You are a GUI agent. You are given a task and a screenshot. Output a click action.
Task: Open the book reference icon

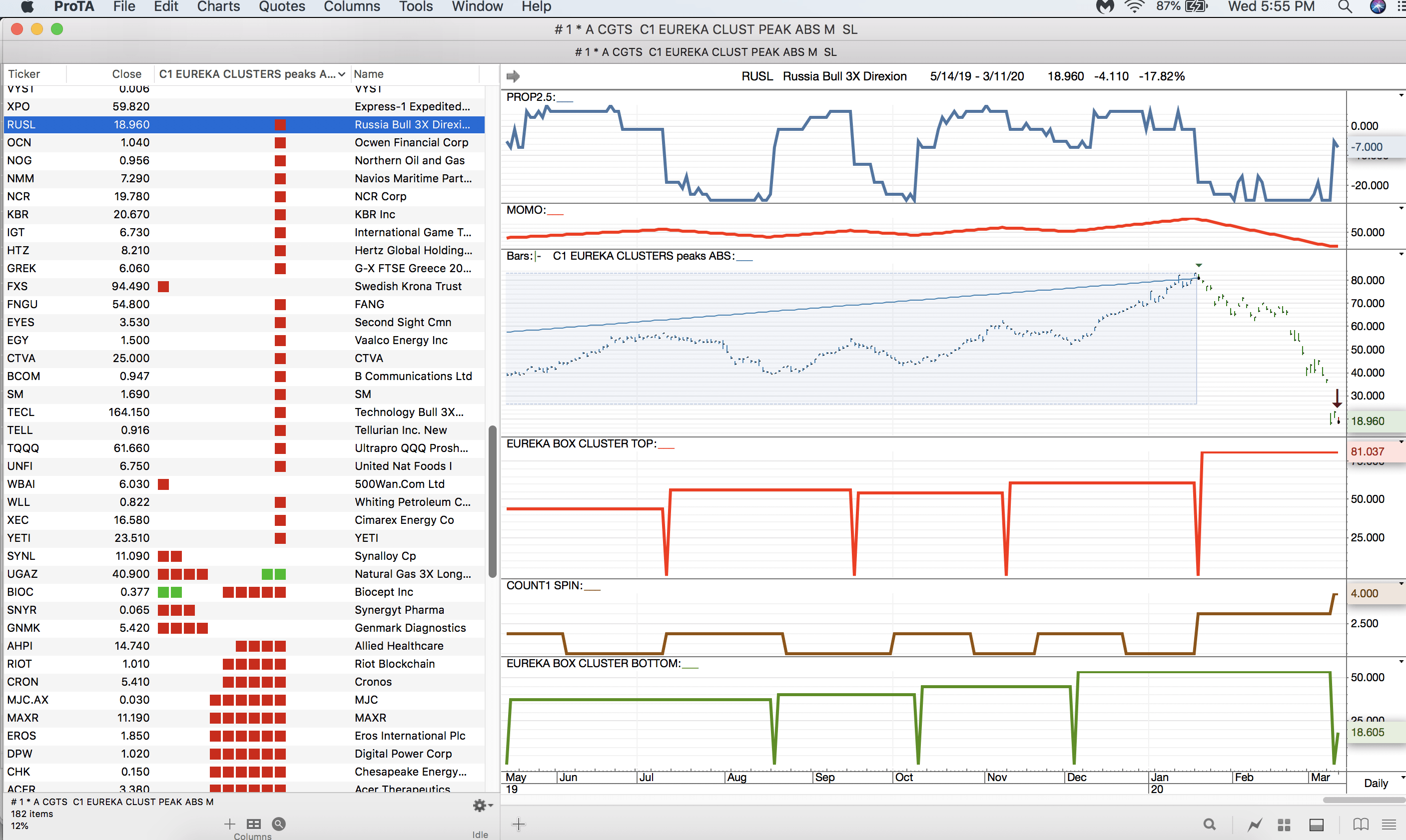pos(1360,824)
